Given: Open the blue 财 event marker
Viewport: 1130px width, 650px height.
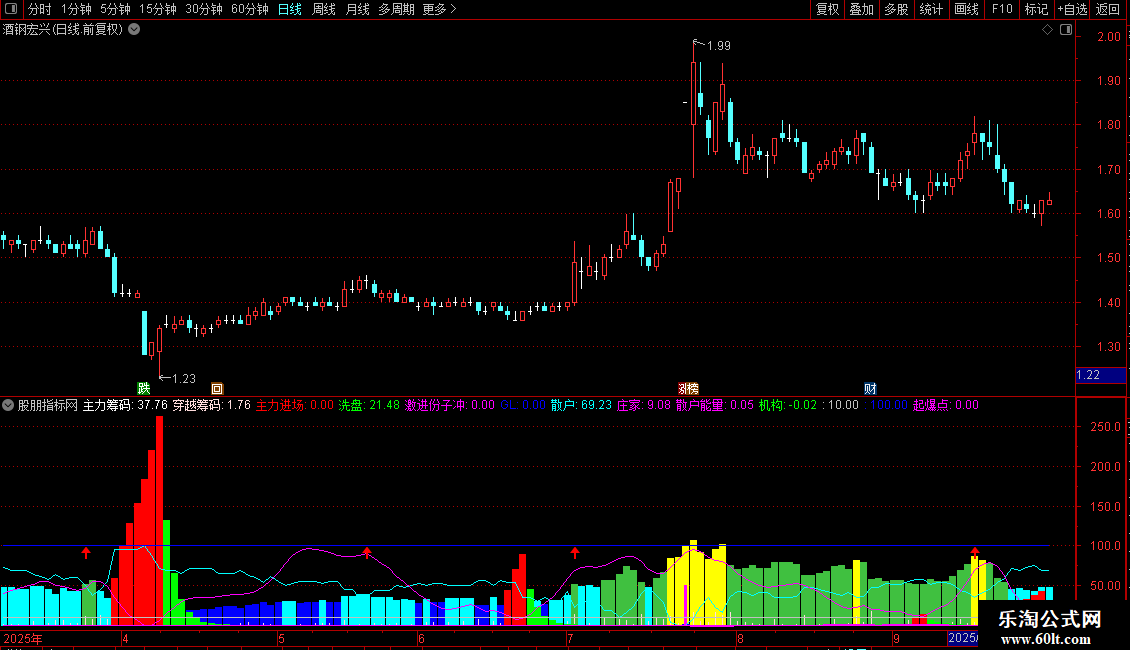Looking at the screenshot, I should (x=870, y=388).
